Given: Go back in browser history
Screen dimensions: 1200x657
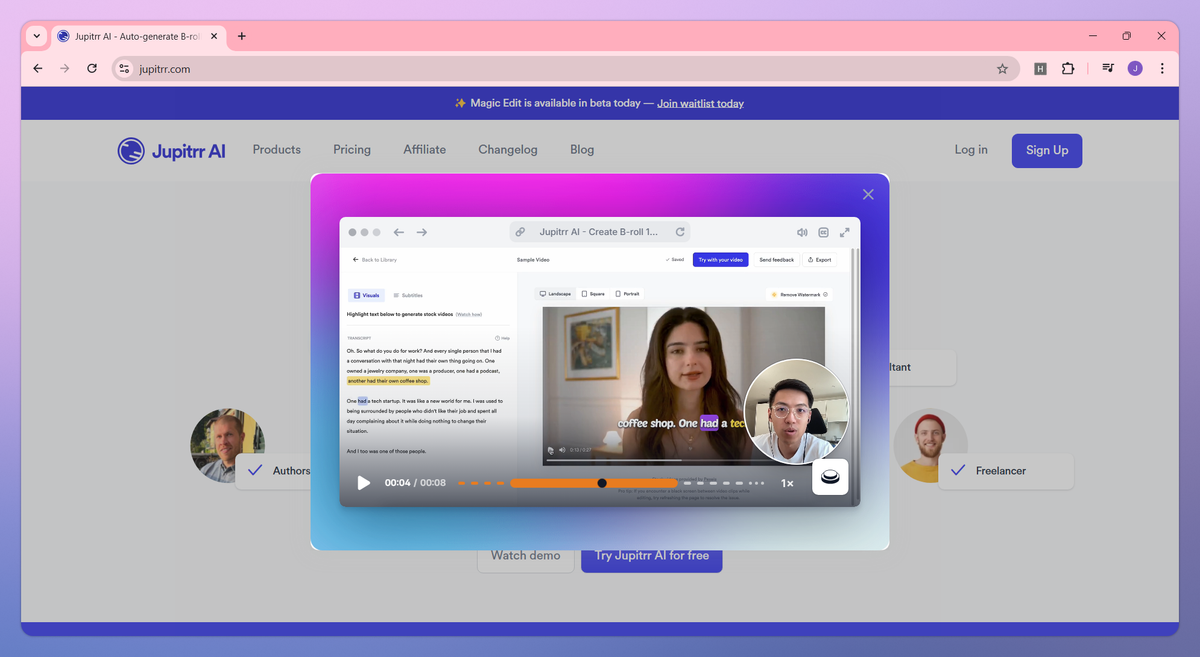Looking at the screenshot, I should tap(38, 69).
